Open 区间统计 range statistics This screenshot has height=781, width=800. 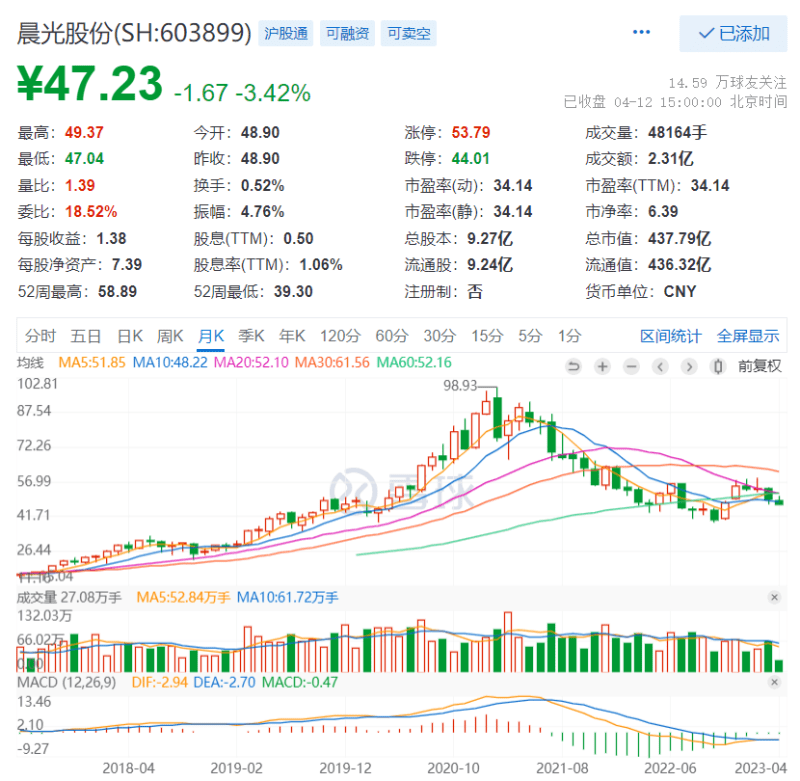click(670, 336)
